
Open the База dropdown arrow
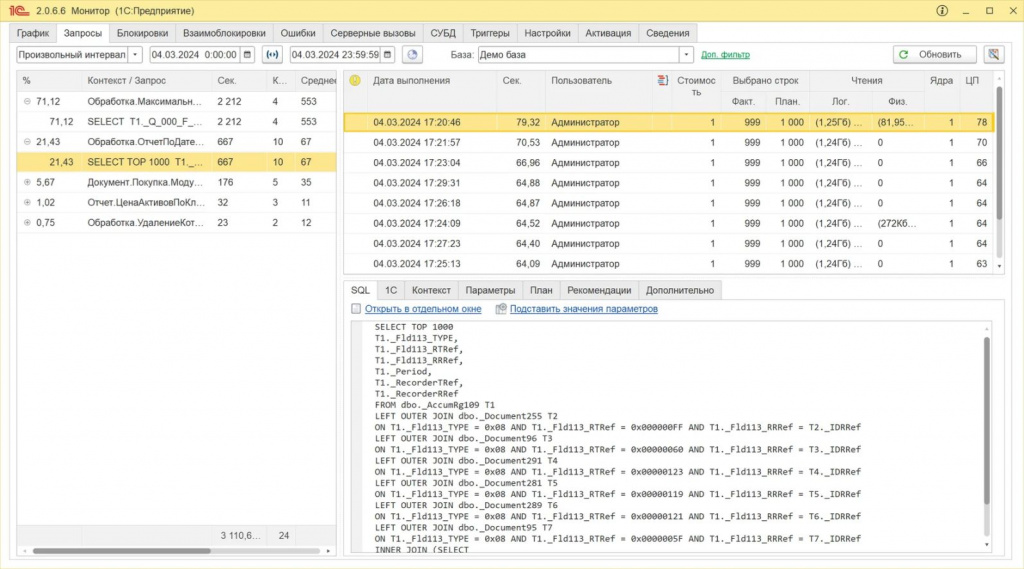tap(686, 55)
